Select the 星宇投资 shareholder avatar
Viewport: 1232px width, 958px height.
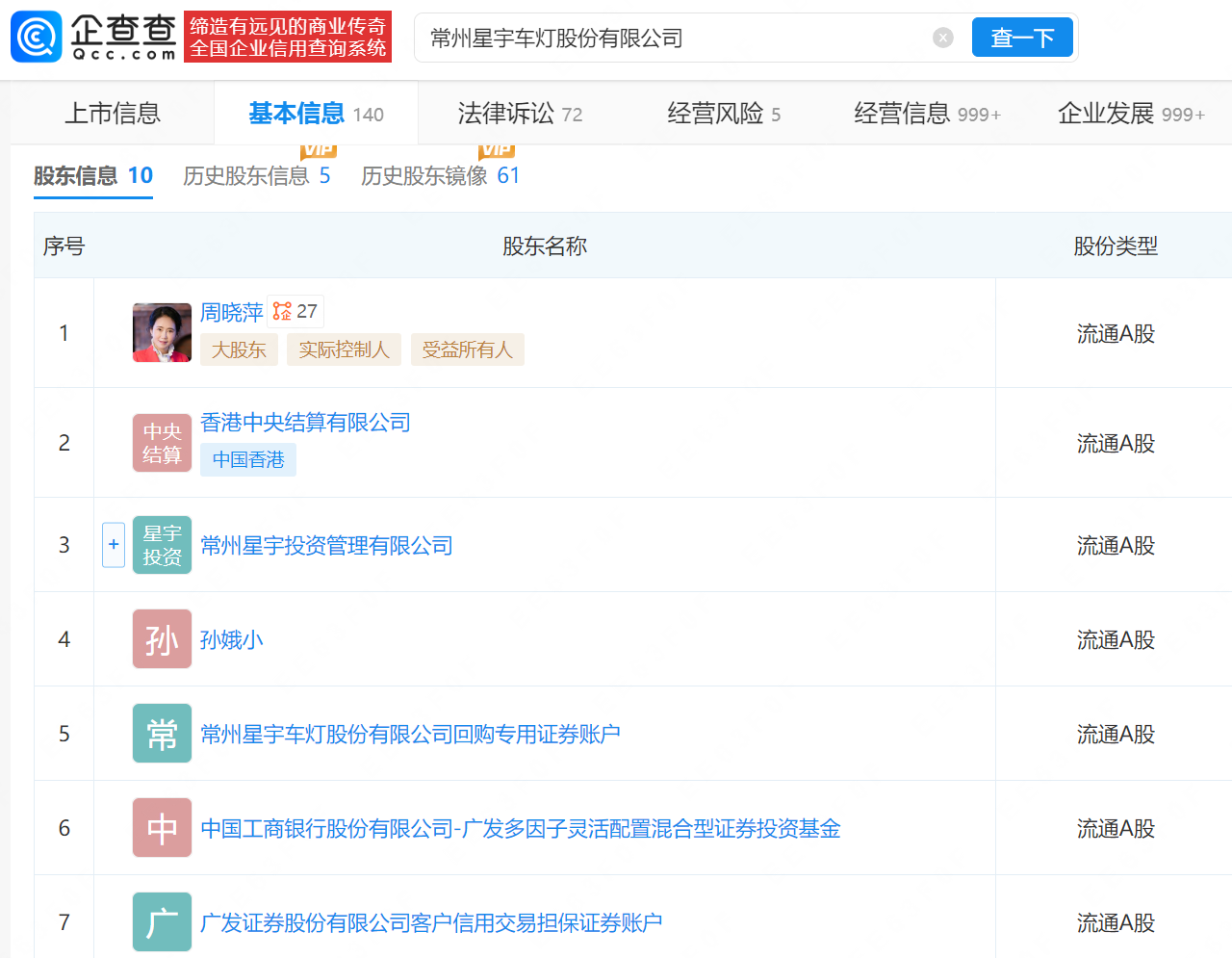pos(162,545)
